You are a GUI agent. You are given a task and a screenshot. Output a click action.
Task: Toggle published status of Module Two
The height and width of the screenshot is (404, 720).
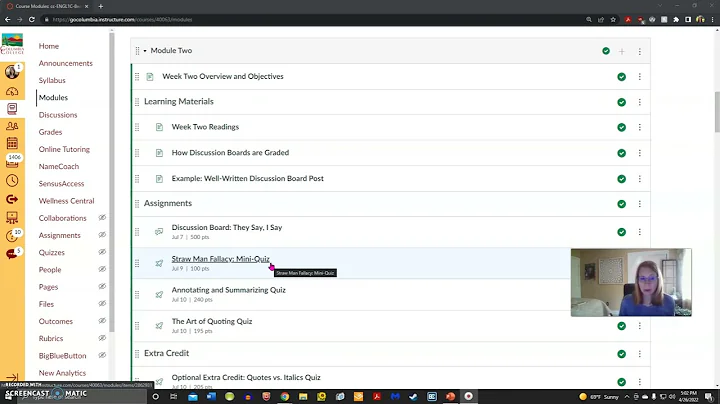606,51
